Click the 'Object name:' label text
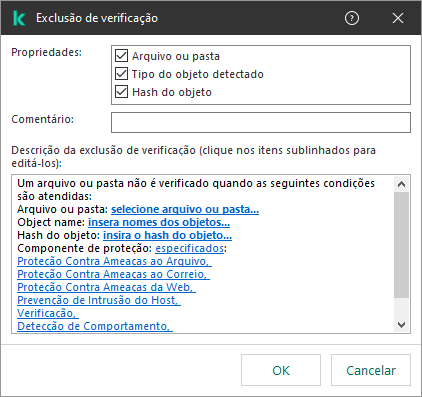Screen dimensions: 422x397 coord(51,222)
